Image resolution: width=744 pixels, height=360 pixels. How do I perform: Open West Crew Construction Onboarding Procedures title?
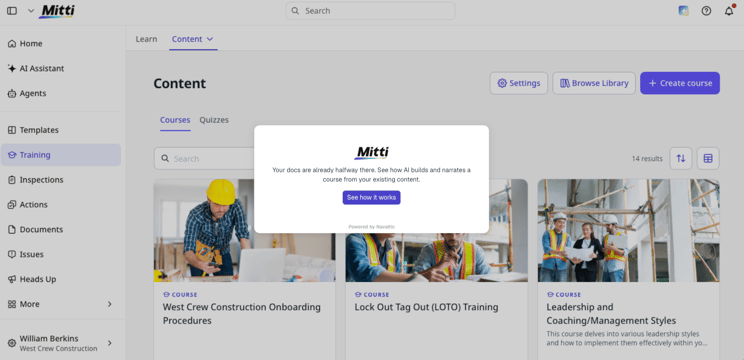click(242, 314)
